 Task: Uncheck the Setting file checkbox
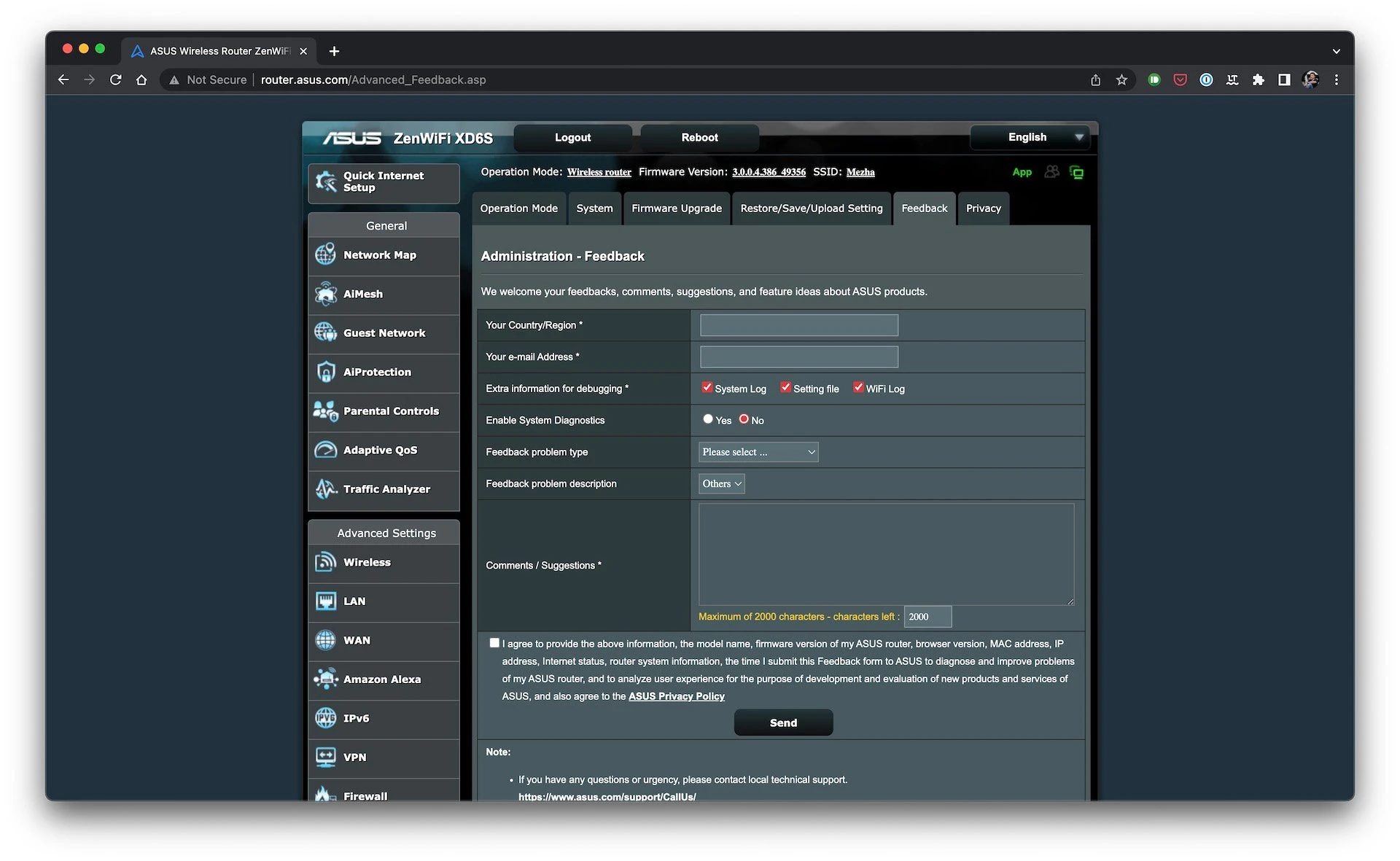point(785,388)
